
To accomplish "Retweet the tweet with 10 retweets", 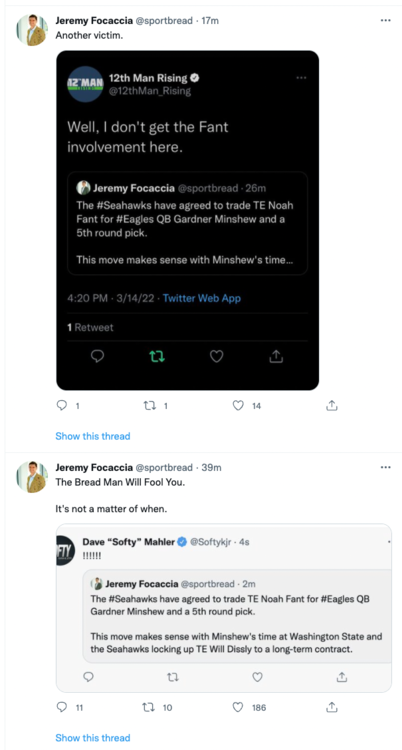I will pyautogui.click(x=149, y=707).
